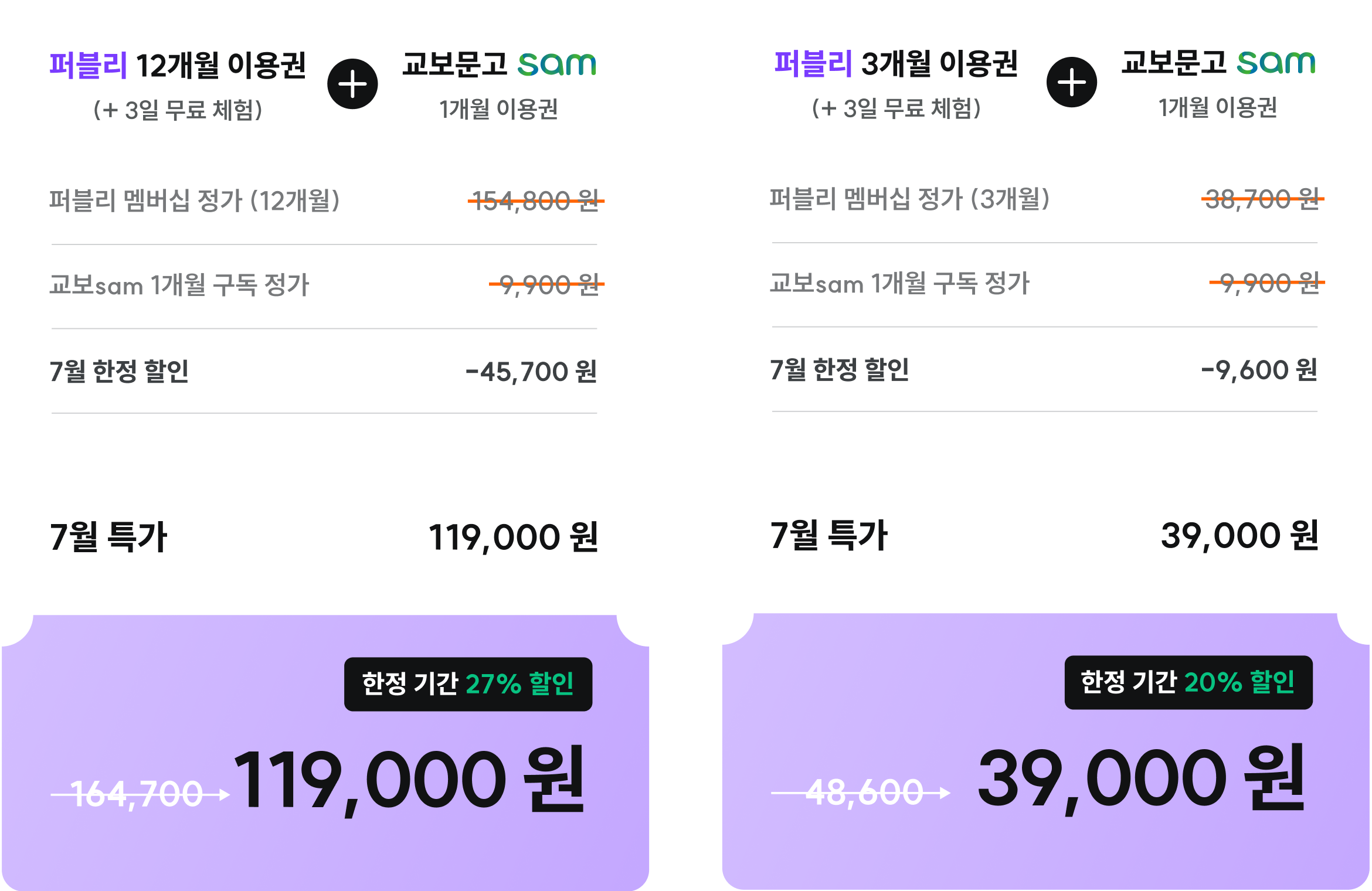Select the 119,000 원 purple price banner
Viewport: 1372px width, 891px height.
tap(325, 753)
